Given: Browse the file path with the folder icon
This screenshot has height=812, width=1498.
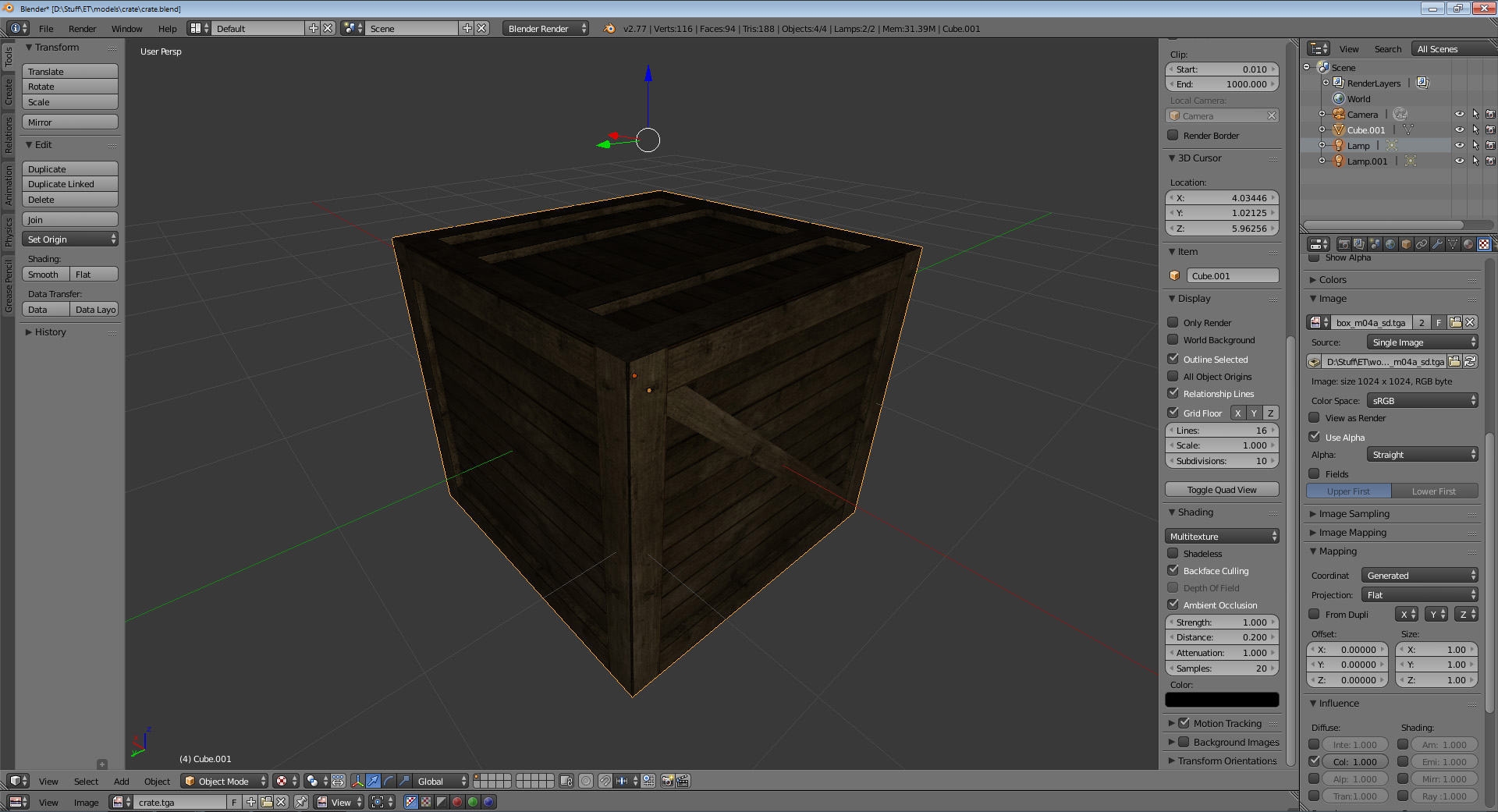Looking at the screenshot, I should 1454,361.
